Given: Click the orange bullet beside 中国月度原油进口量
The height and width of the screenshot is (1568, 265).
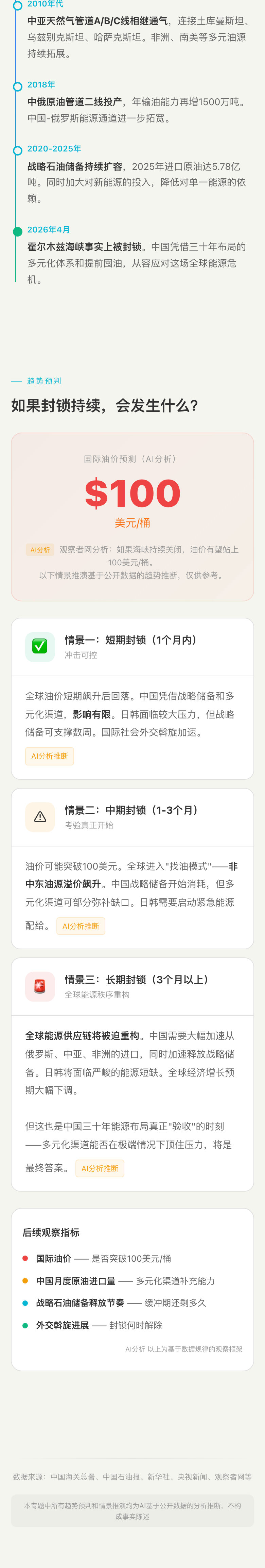Looking at the screenshot, I should click(x=25, y=1281).
